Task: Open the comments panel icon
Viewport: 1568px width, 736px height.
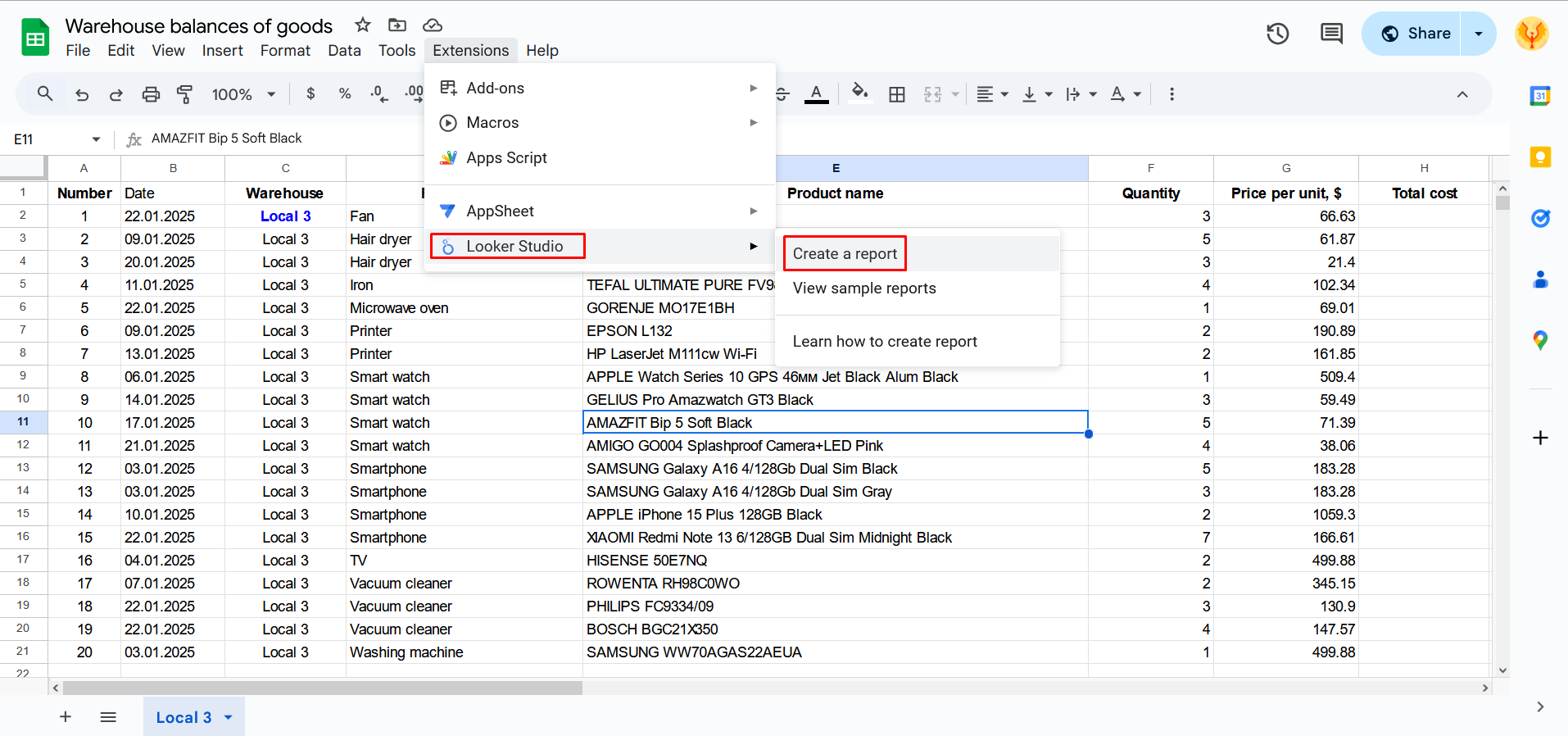Action: (x=1331, y=34)
